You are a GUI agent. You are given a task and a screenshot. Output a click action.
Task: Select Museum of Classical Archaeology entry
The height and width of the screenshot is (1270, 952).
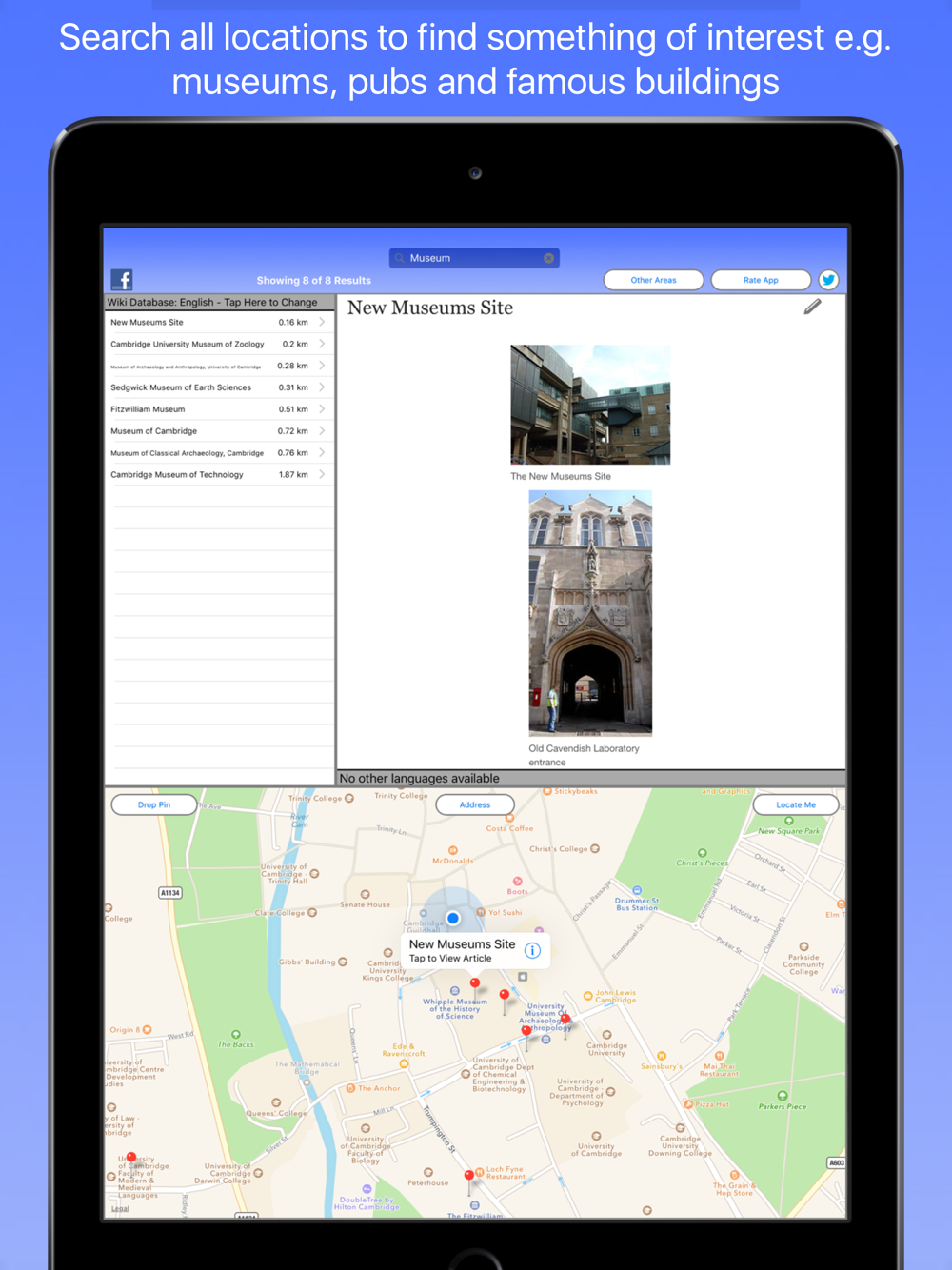pos(219,453)
